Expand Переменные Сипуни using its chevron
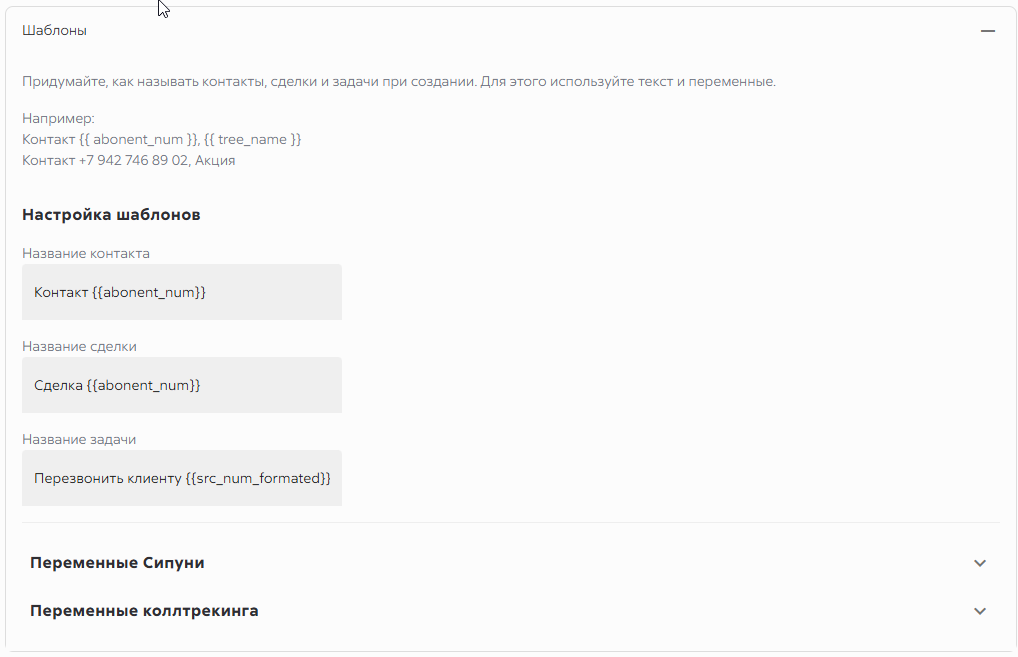 click(980, 563)
